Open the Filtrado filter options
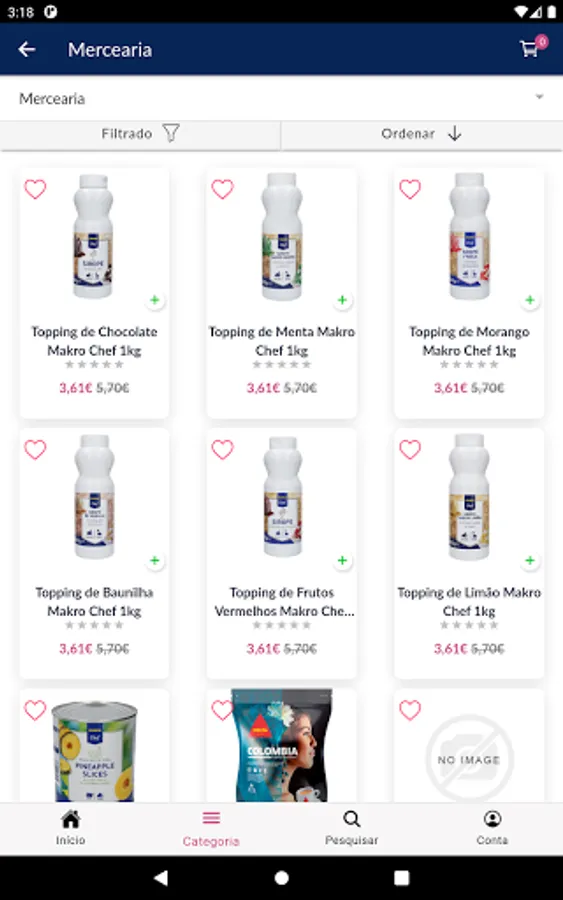The image size is (563, 900). [140, 134]
